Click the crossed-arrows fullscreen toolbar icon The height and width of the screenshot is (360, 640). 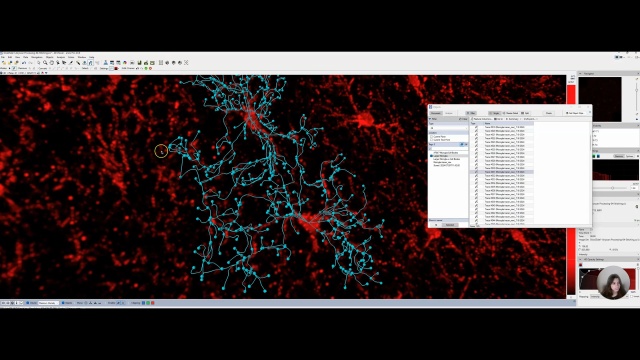point(186,63)
